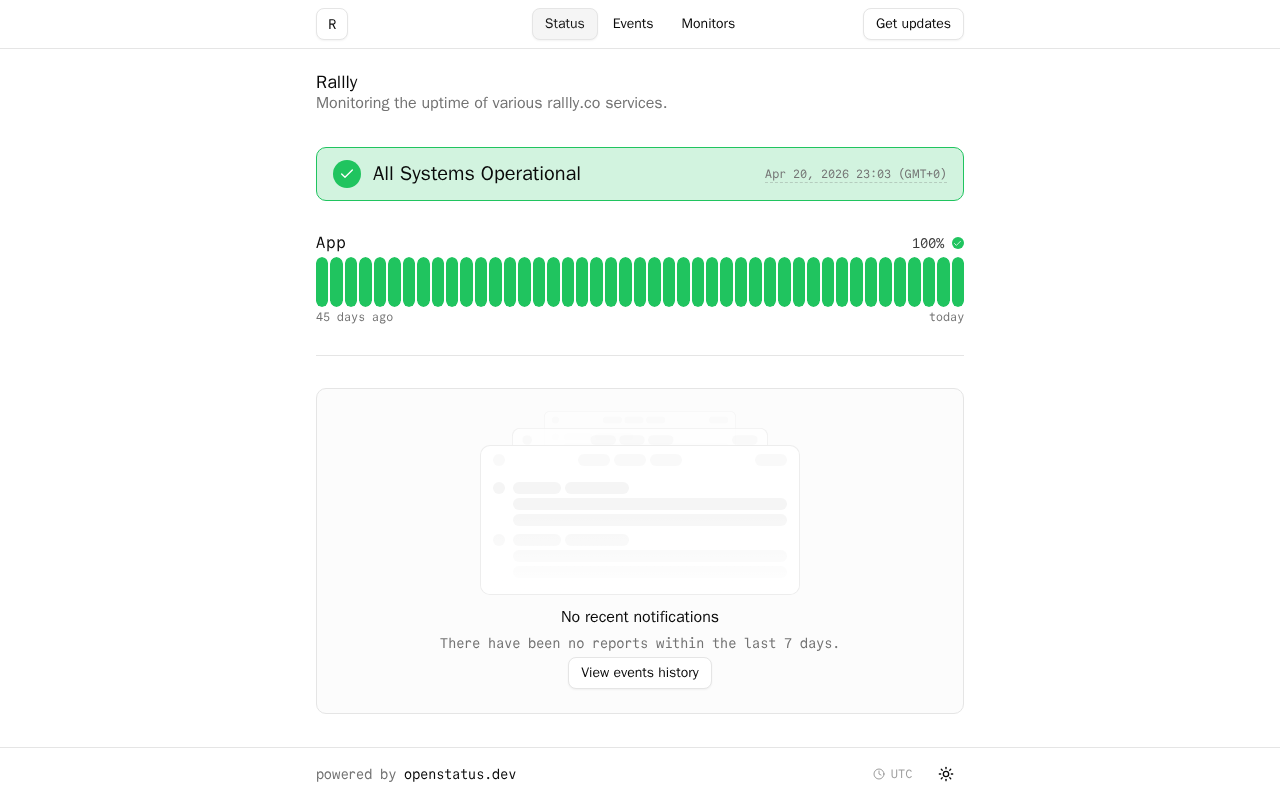Switch to the Status tab
1280x800 pixels.
pos(565,24)
